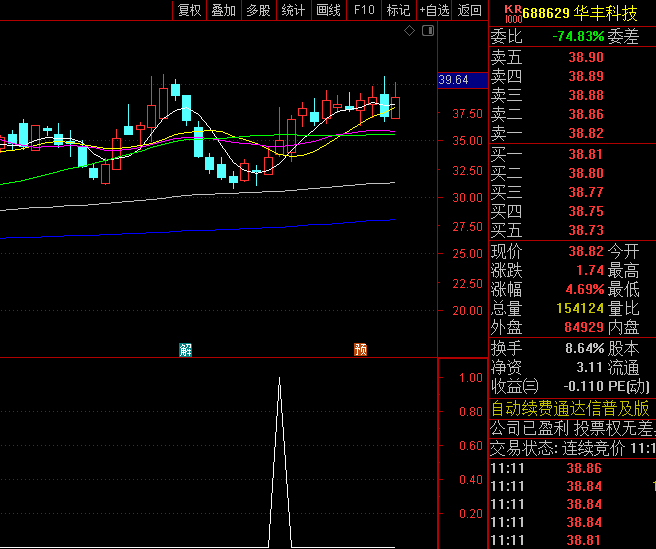Screen dimensions: 656x549
Task: Add stock with +自选 button
Action: click(434, 10)
